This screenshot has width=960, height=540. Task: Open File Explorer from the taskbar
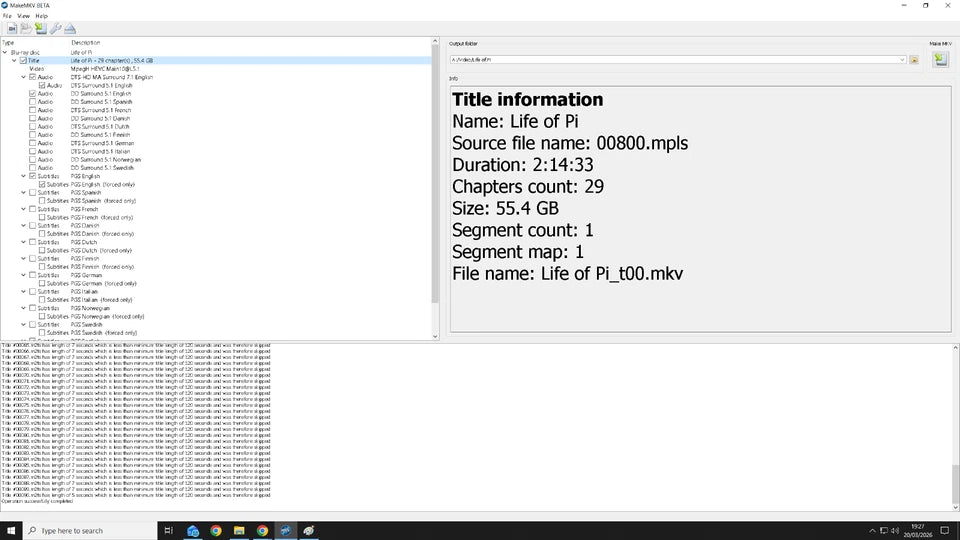coord(239,530)
